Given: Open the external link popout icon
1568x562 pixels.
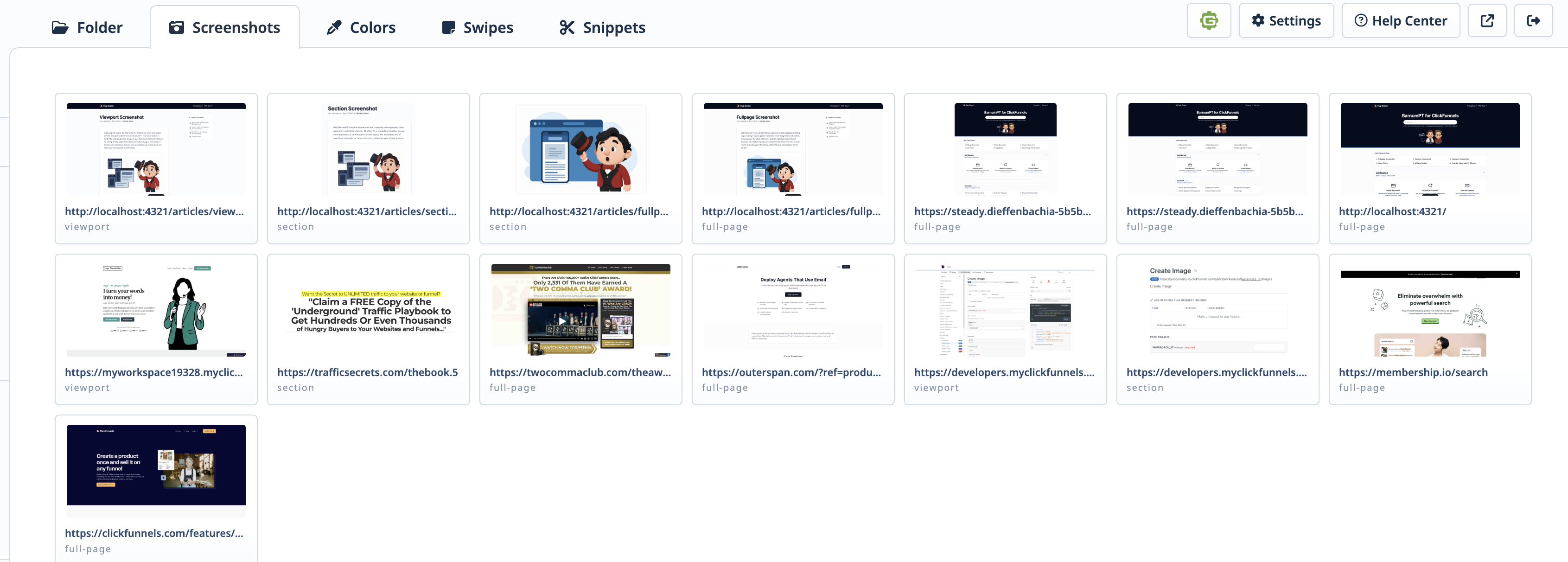Looking at the screenshot, I should 1486,21.
